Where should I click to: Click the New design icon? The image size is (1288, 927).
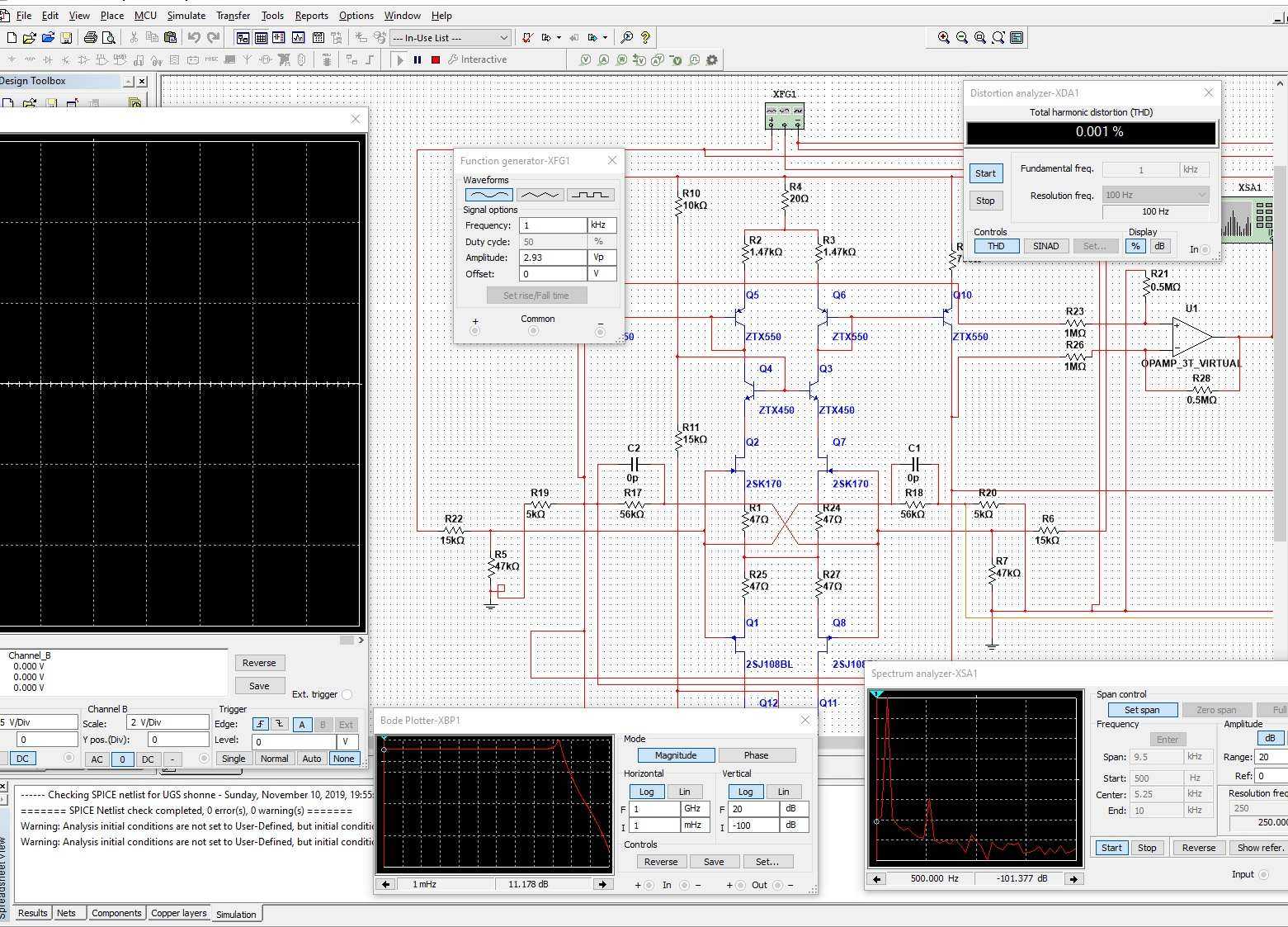click(x=12, y=38)
